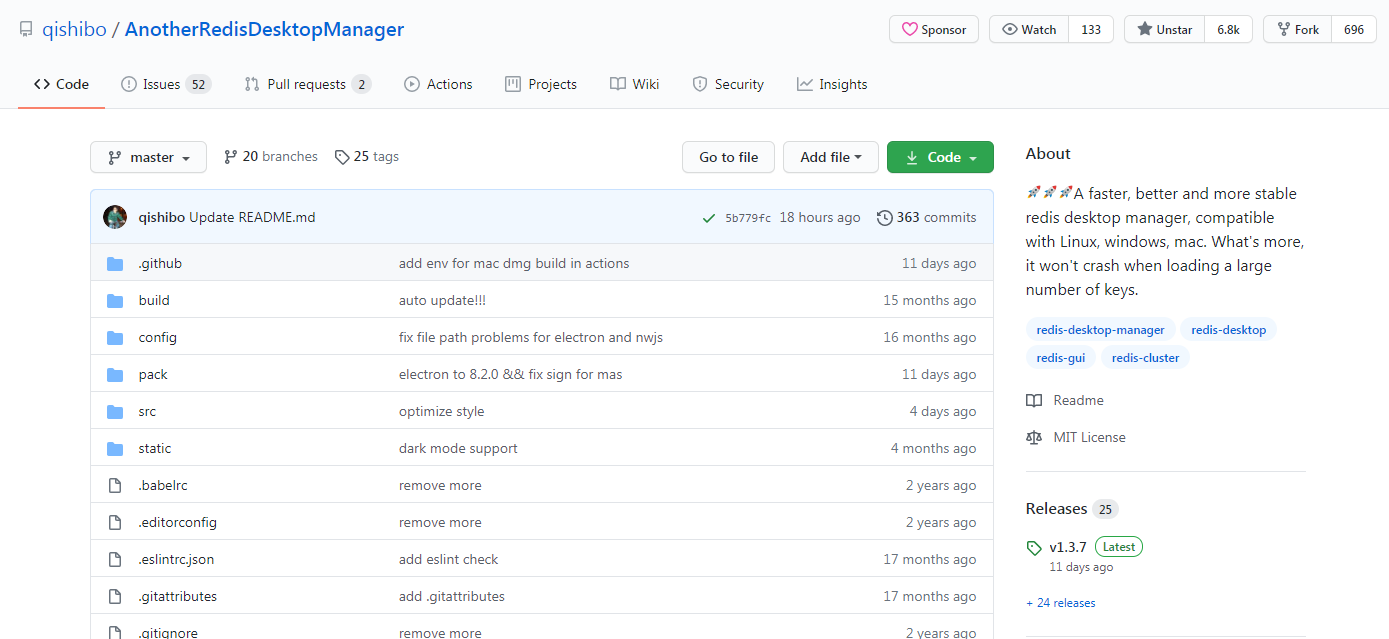Click the src folder icon
This screenshot has width=1389, height=639.
click(x=115, y=411)
